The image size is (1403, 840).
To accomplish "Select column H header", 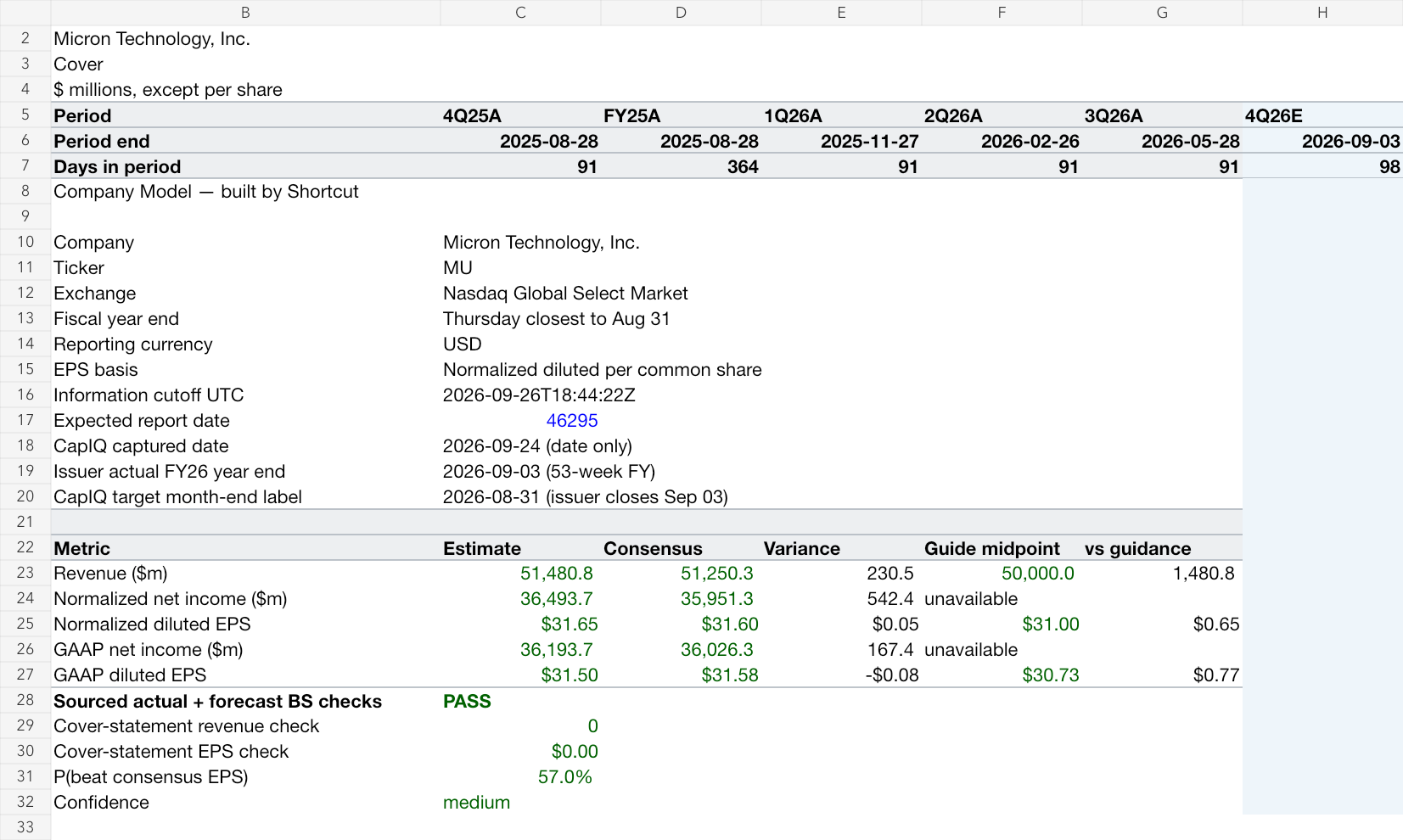I will tap(1322, 13).
